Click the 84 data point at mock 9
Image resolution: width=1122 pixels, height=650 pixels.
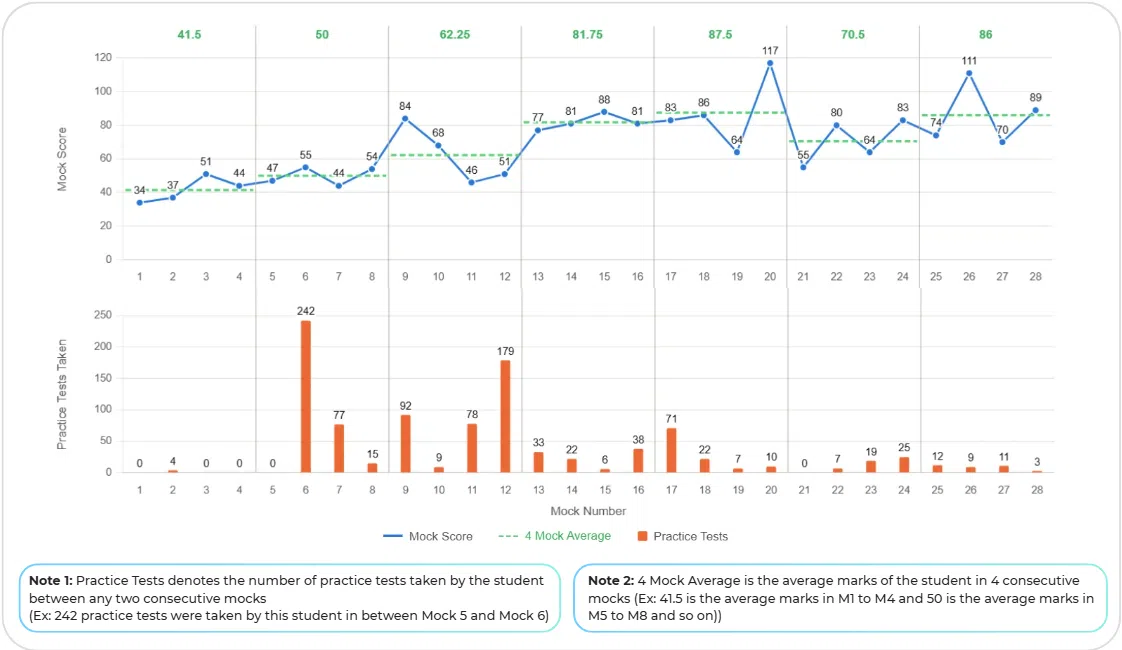pos(405,119)
